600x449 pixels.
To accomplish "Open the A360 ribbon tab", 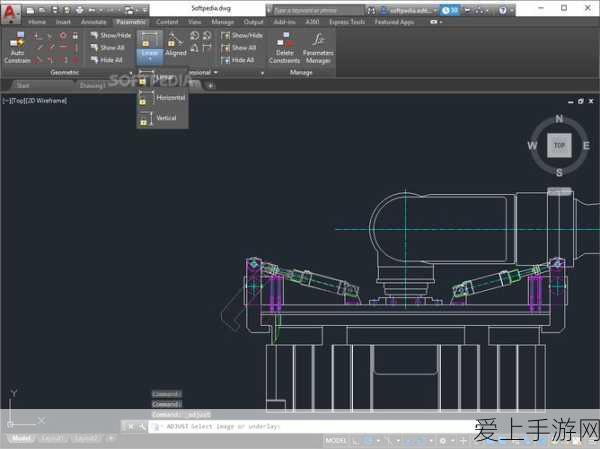I will (x=312, y=22).
